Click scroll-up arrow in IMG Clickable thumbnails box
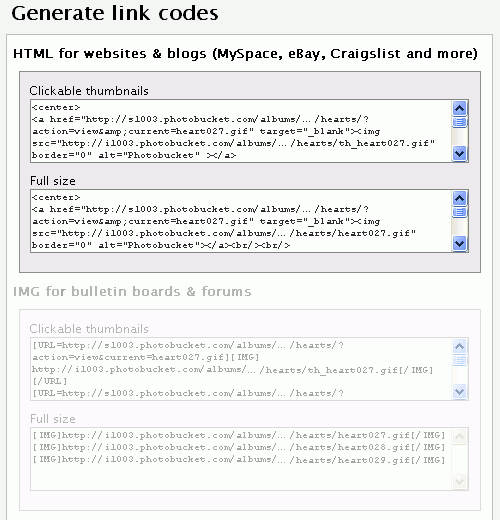Viewport: 500px width, 520px height. tap(459, 346)
